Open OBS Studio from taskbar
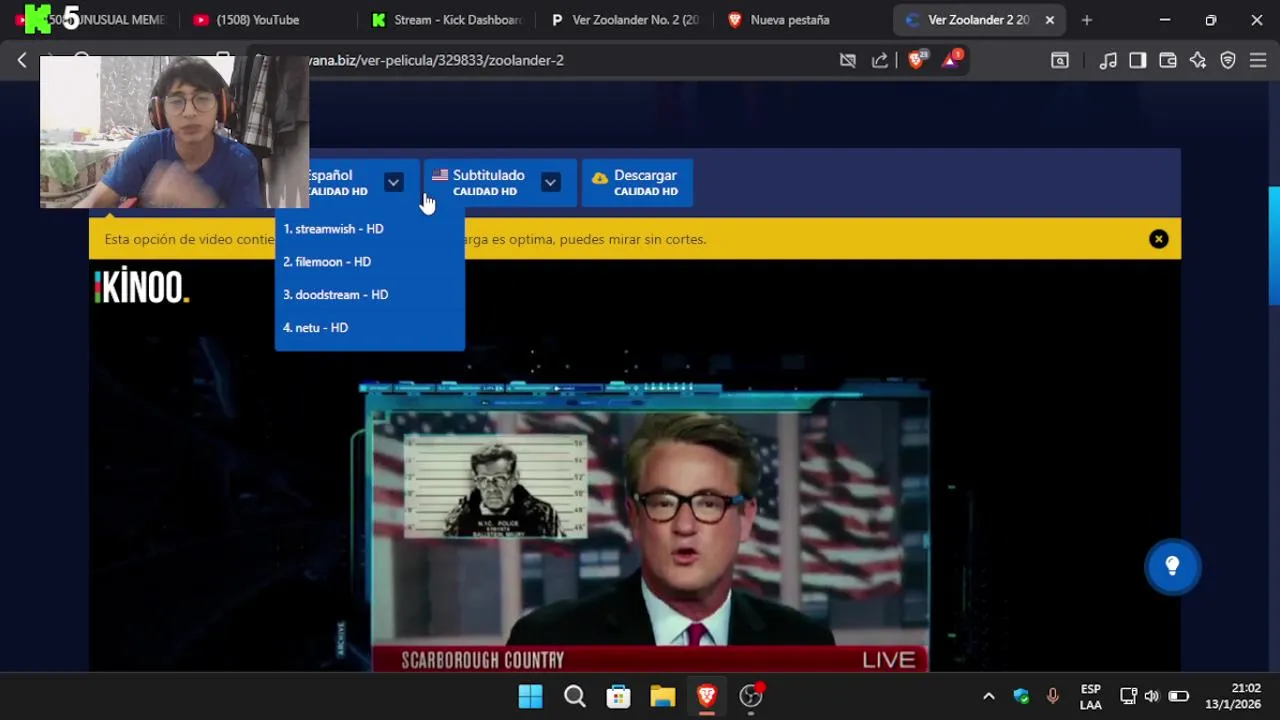1280x720 pixels. 751,696
